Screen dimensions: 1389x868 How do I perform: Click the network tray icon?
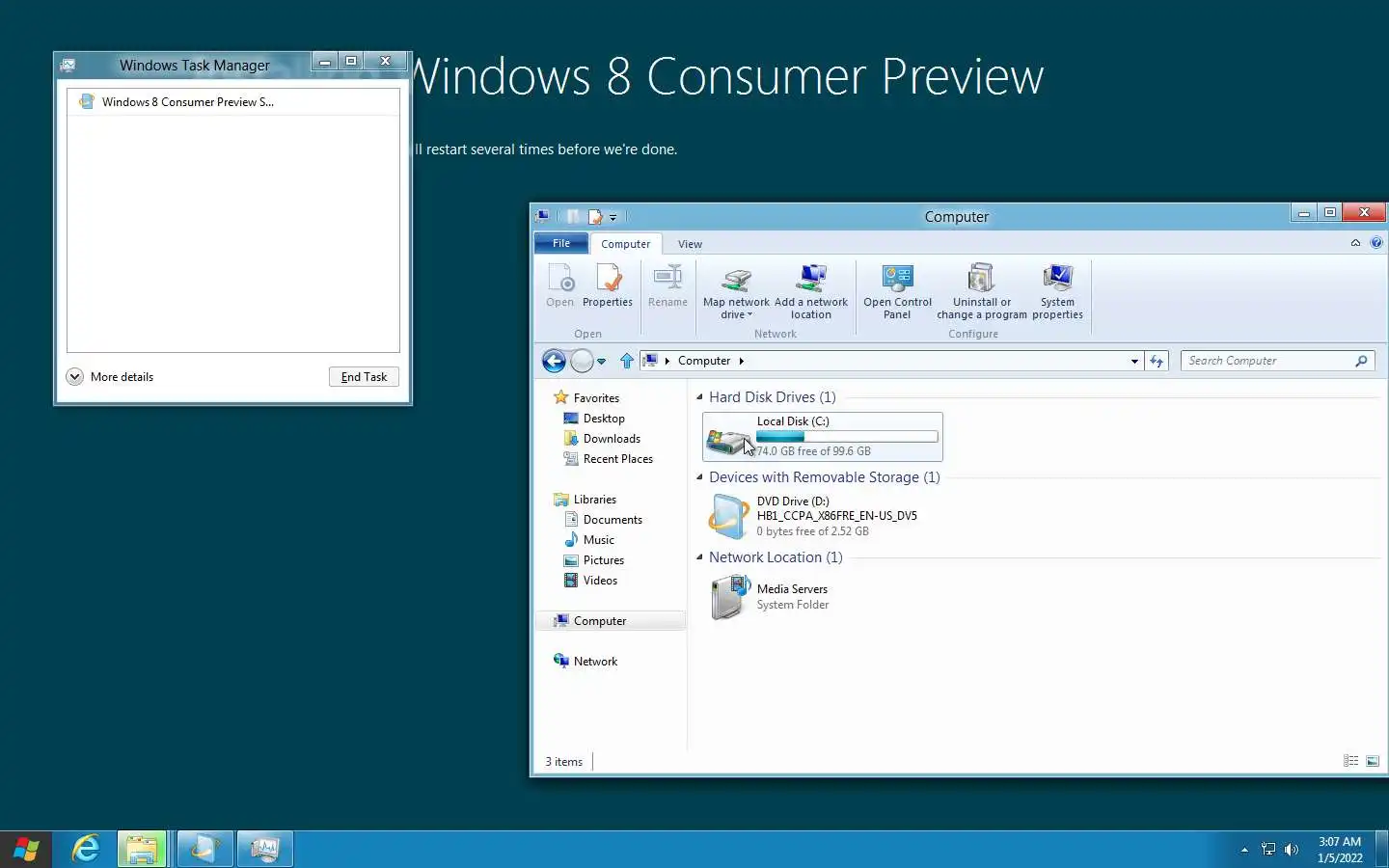point(1268,850)
